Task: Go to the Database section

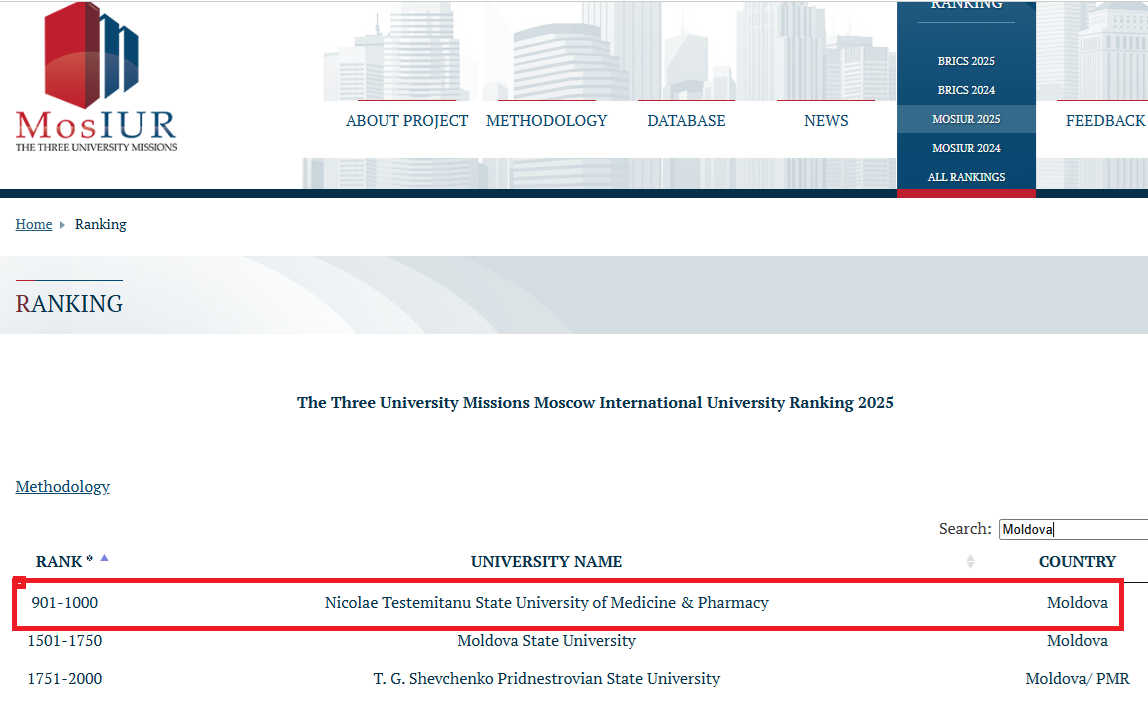Action: pyautogui.click(x=686, y=121)
